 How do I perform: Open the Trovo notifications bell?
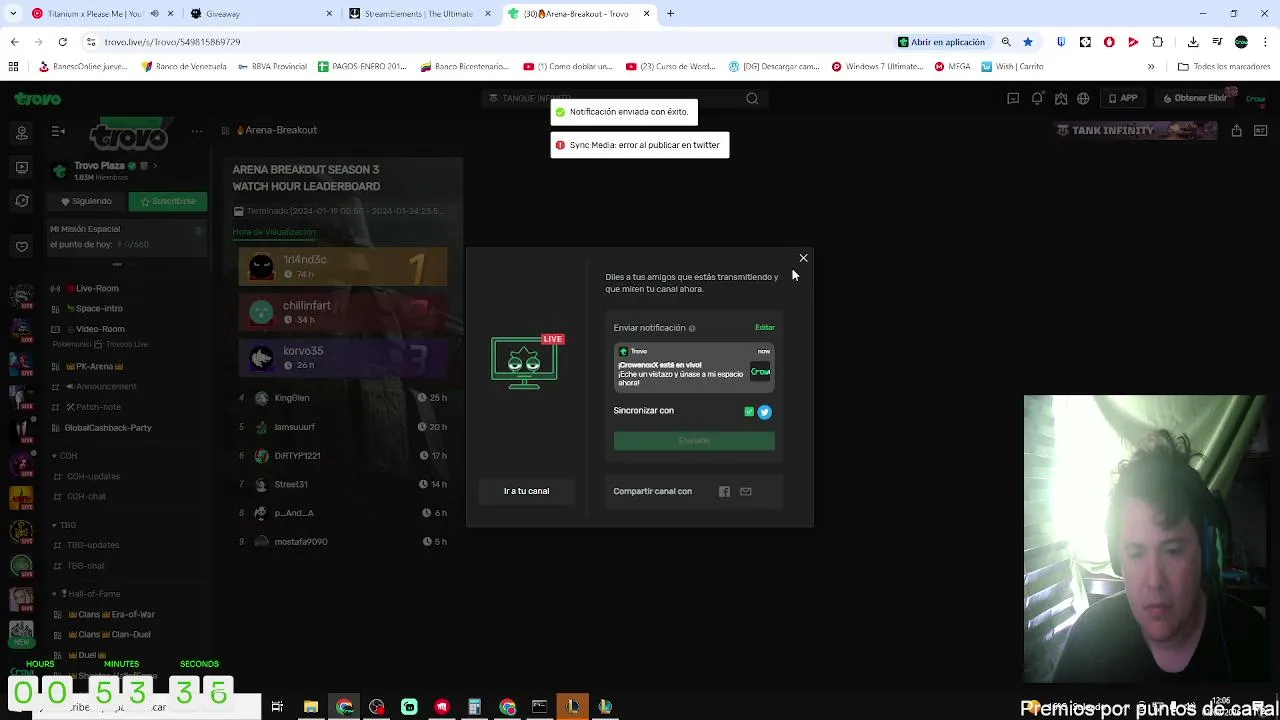tap(1037, 98)
